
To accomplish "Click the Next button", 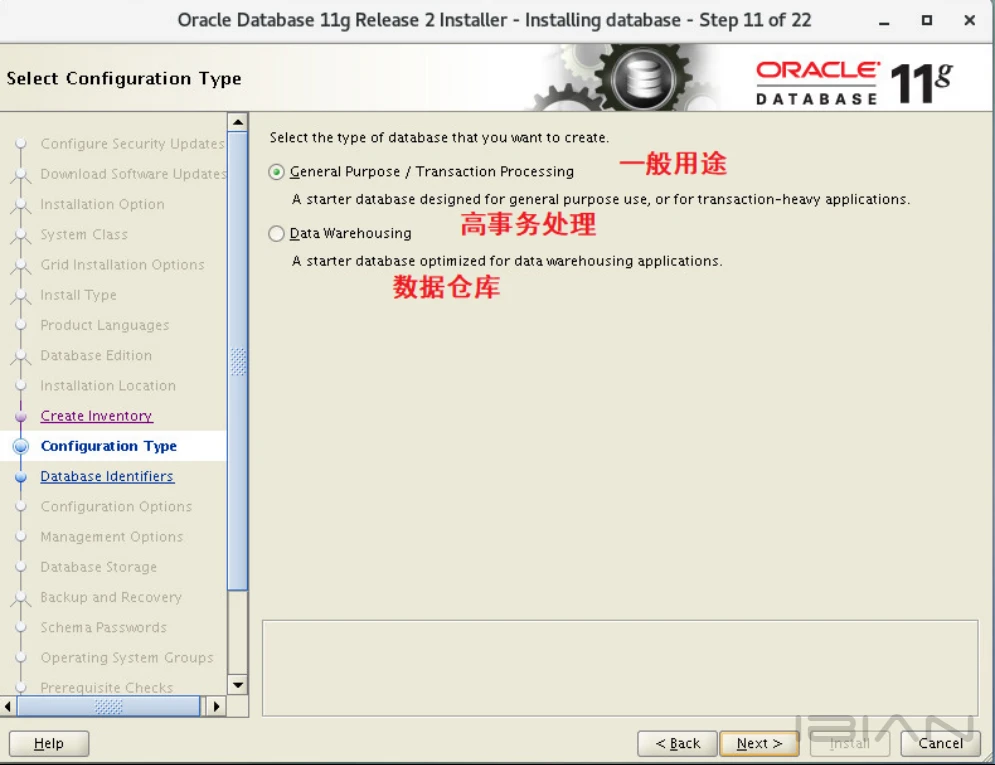I will pos(759,743).
